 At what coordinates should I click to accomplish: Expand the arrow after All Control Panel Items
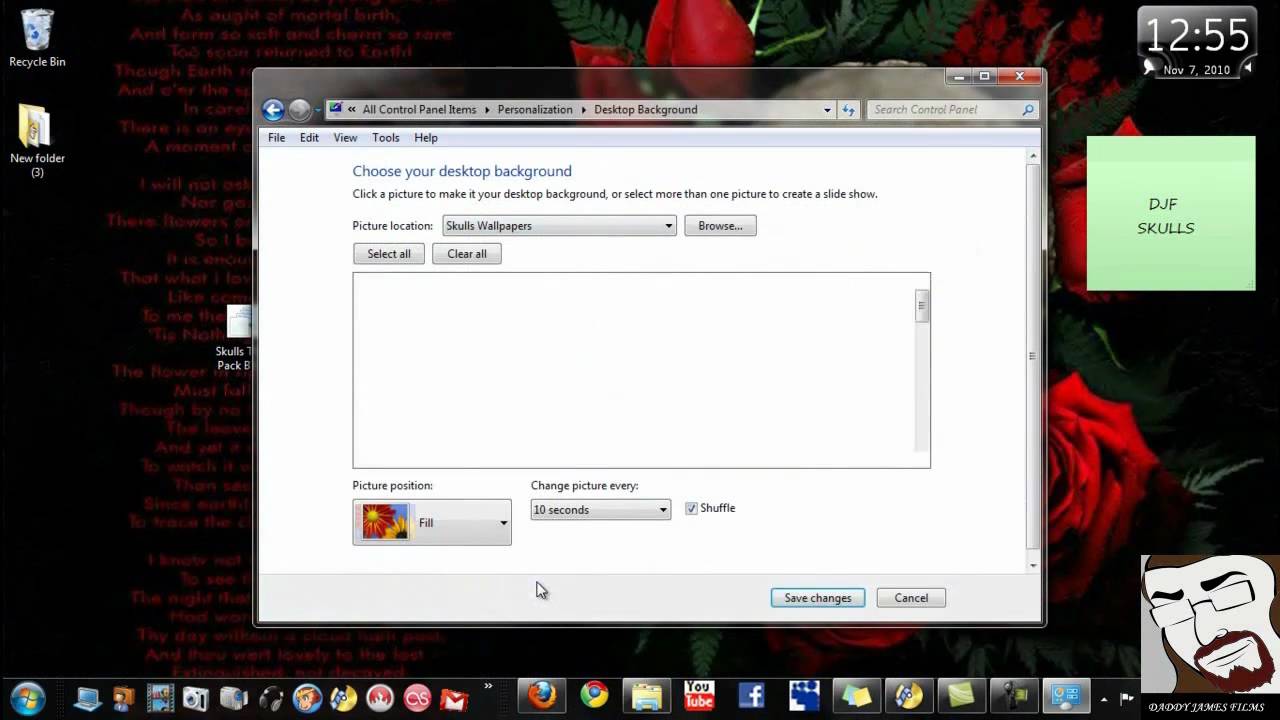coord(487,110)
